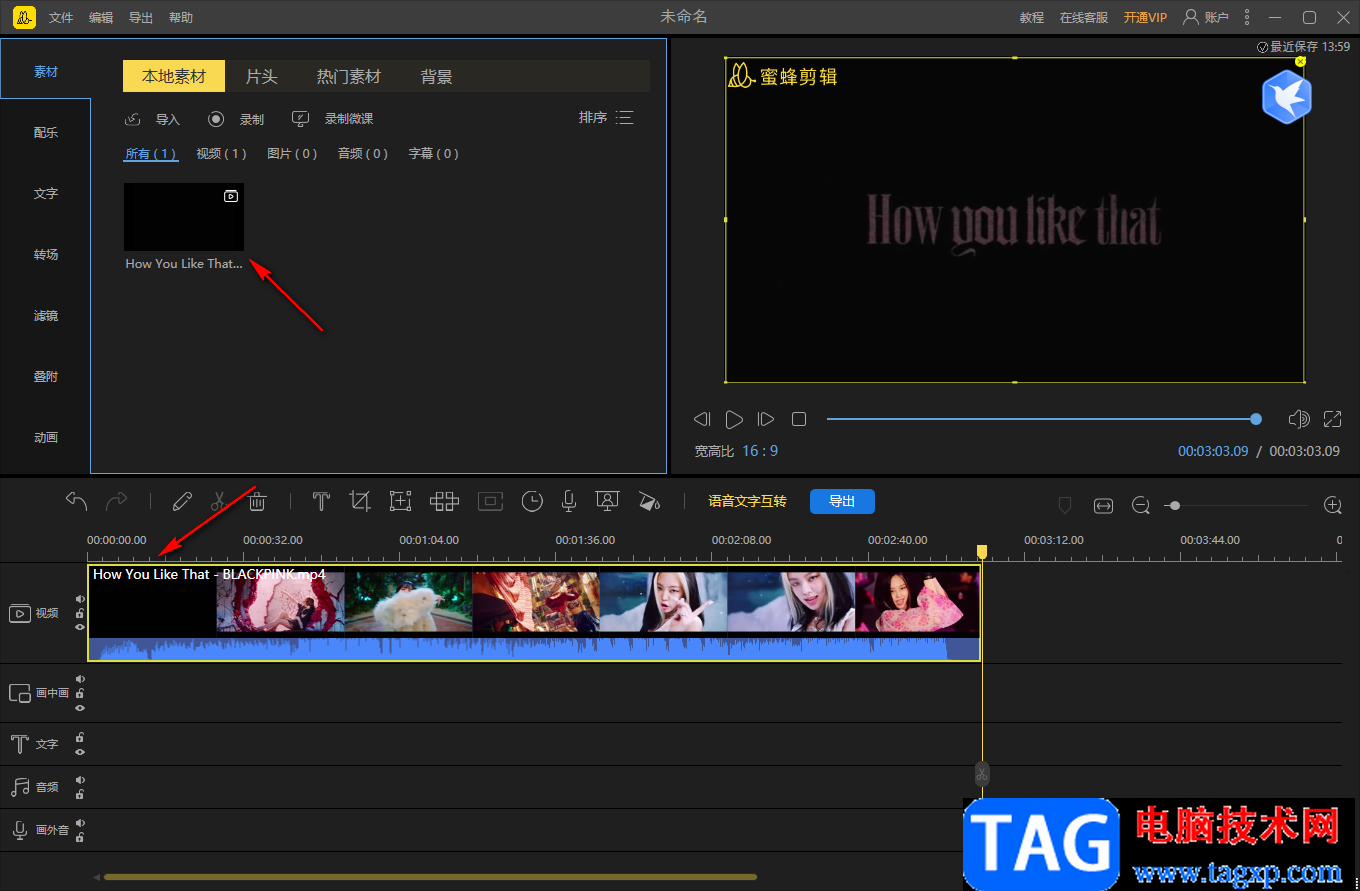Play the video preview
The image size is (1360, 891).
point(734,419)
